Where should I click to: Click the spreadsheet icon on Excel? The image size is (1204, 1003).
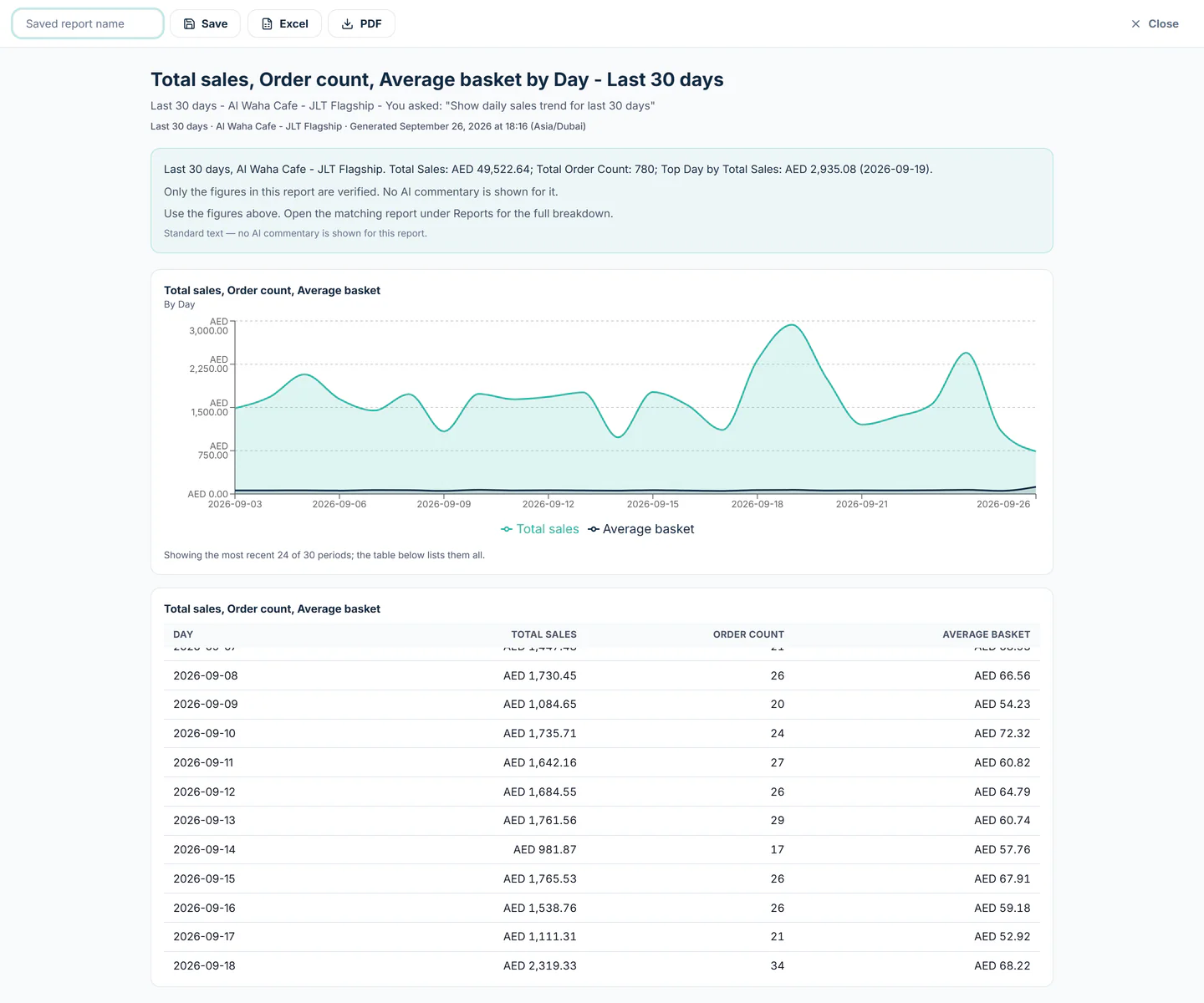click(268, 24)
